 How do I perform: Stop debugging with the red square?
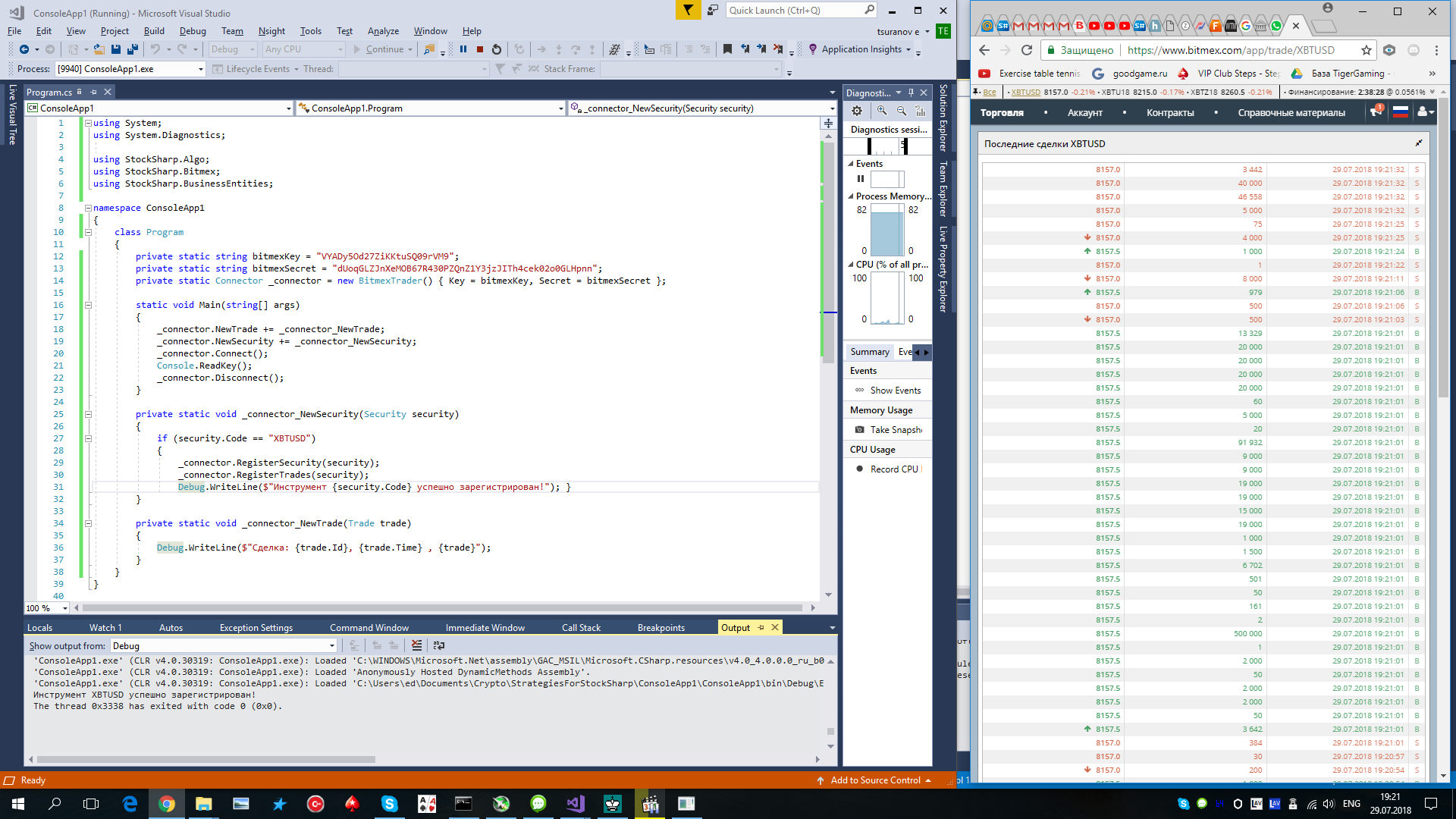pos(480,49)
